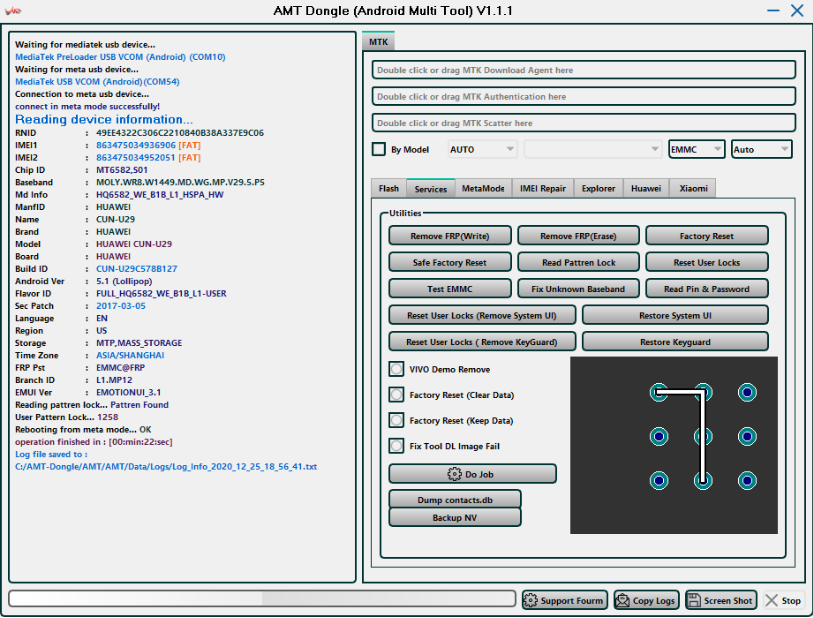The image size is (813, 618).
Task: Click the Build ID CUN-U29C578B127
Action: tap(136, 269)
